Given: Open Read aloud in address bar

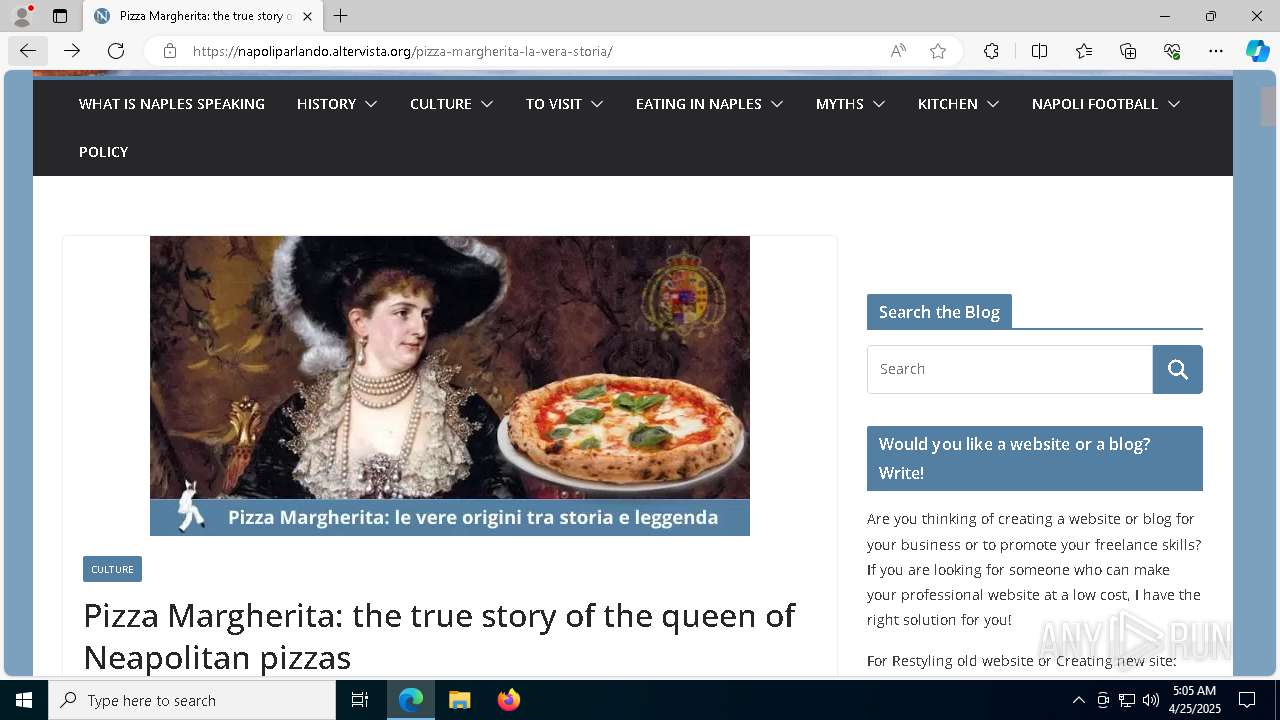Looking at the screenshot, I should click(x=898, y=51).
